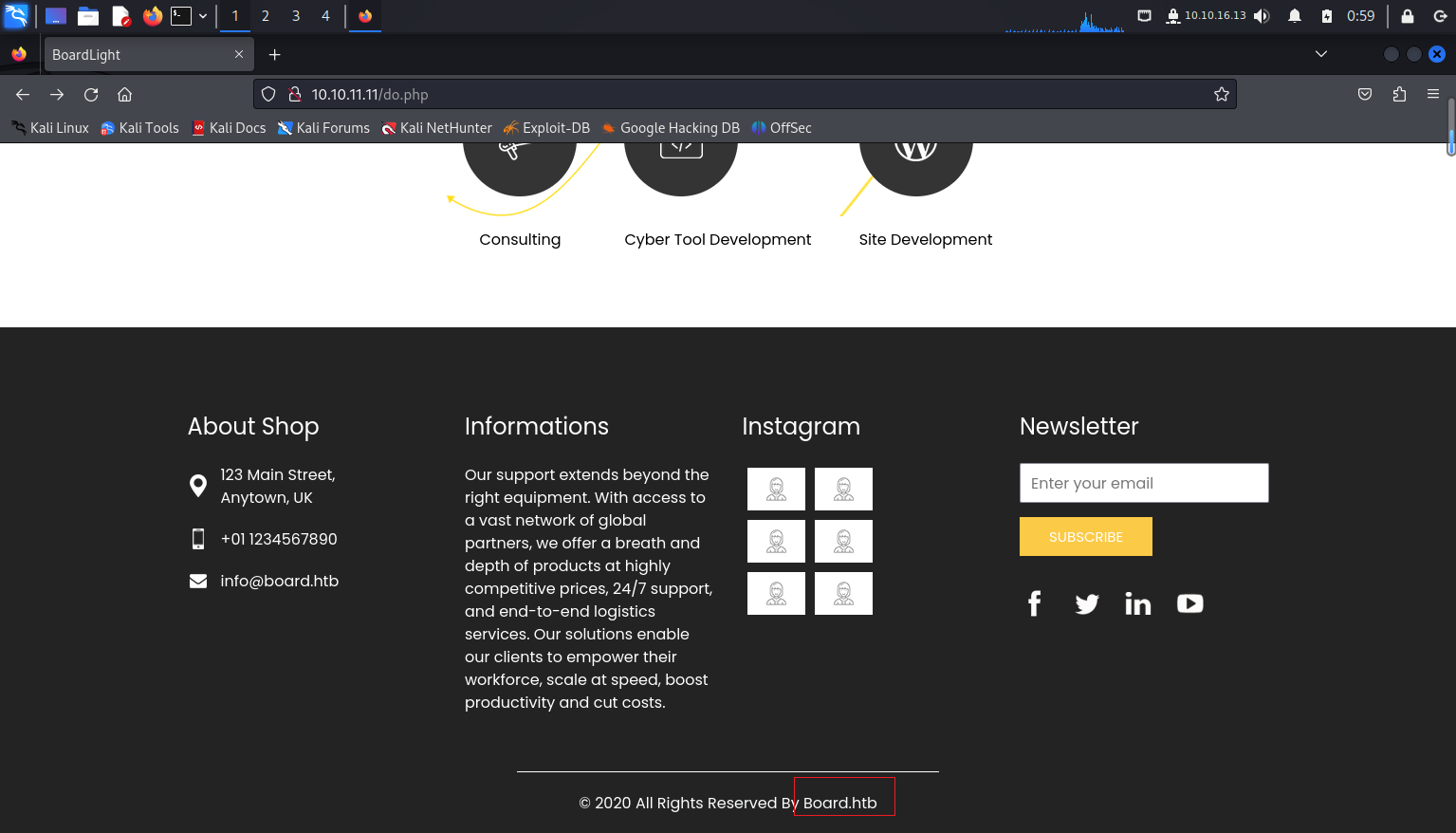1456x833 pixels.
Task: Click the info@board.htb email text
Action: click(x=280, y=581)
